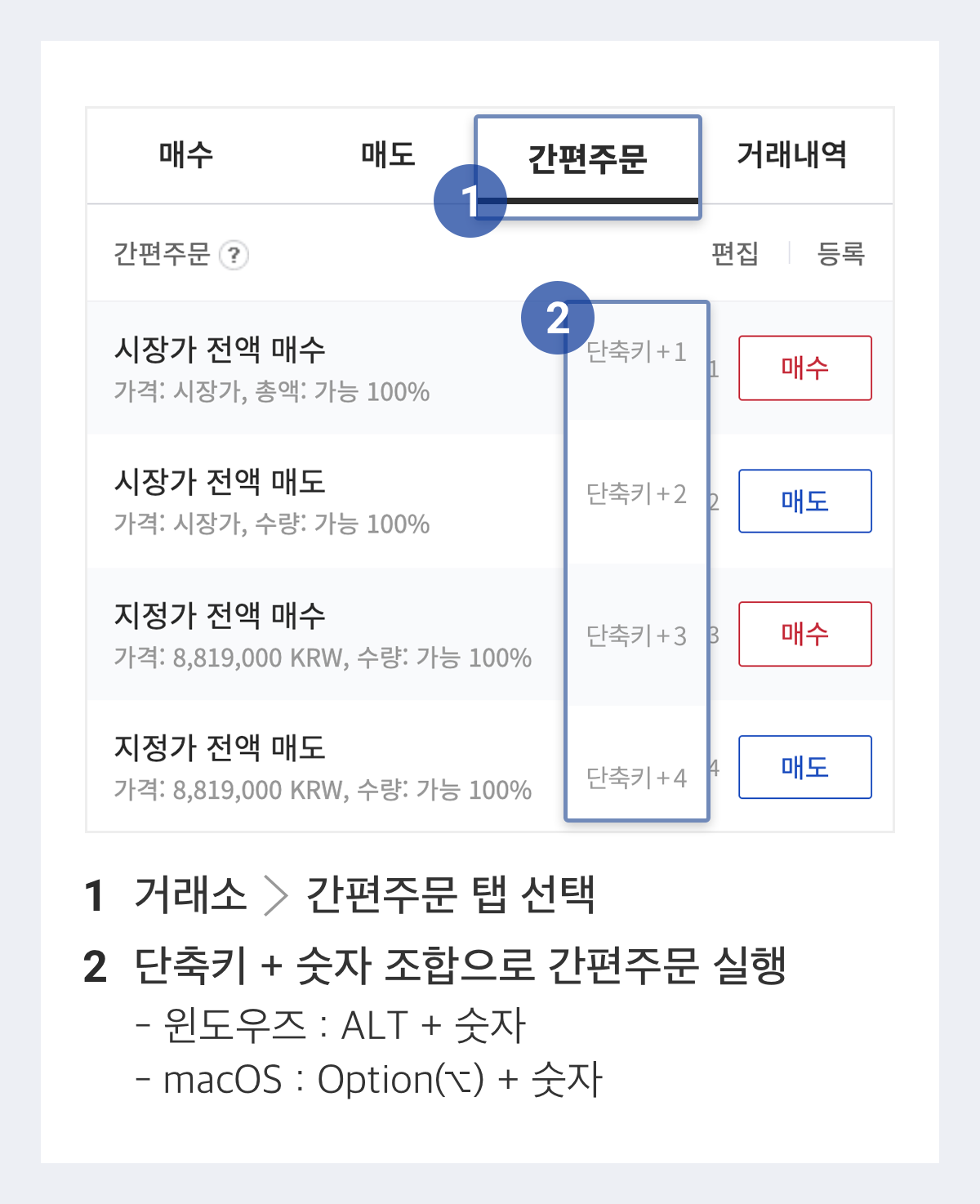Click the 단축키+1 shortcut label
Image resolution: width=980 pixels, height=1204 pixels.
pyautogui.click(x=635, y=352)
